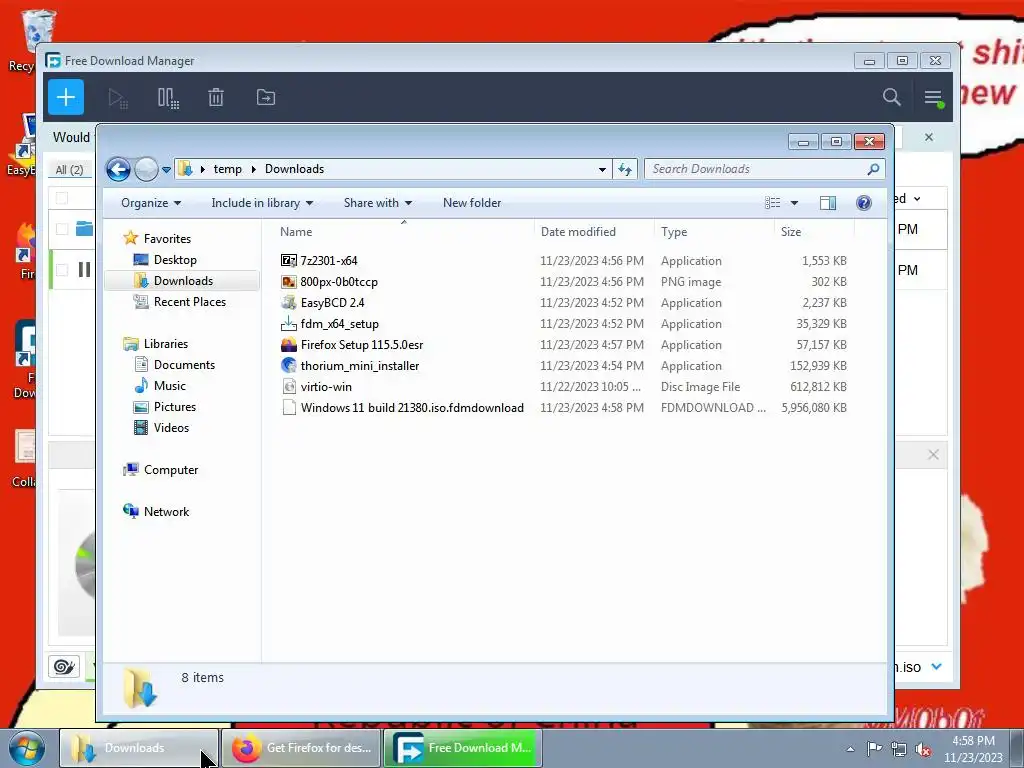
Task: Click the Explorer forward navigation button
Action: [x=146, y=170]
